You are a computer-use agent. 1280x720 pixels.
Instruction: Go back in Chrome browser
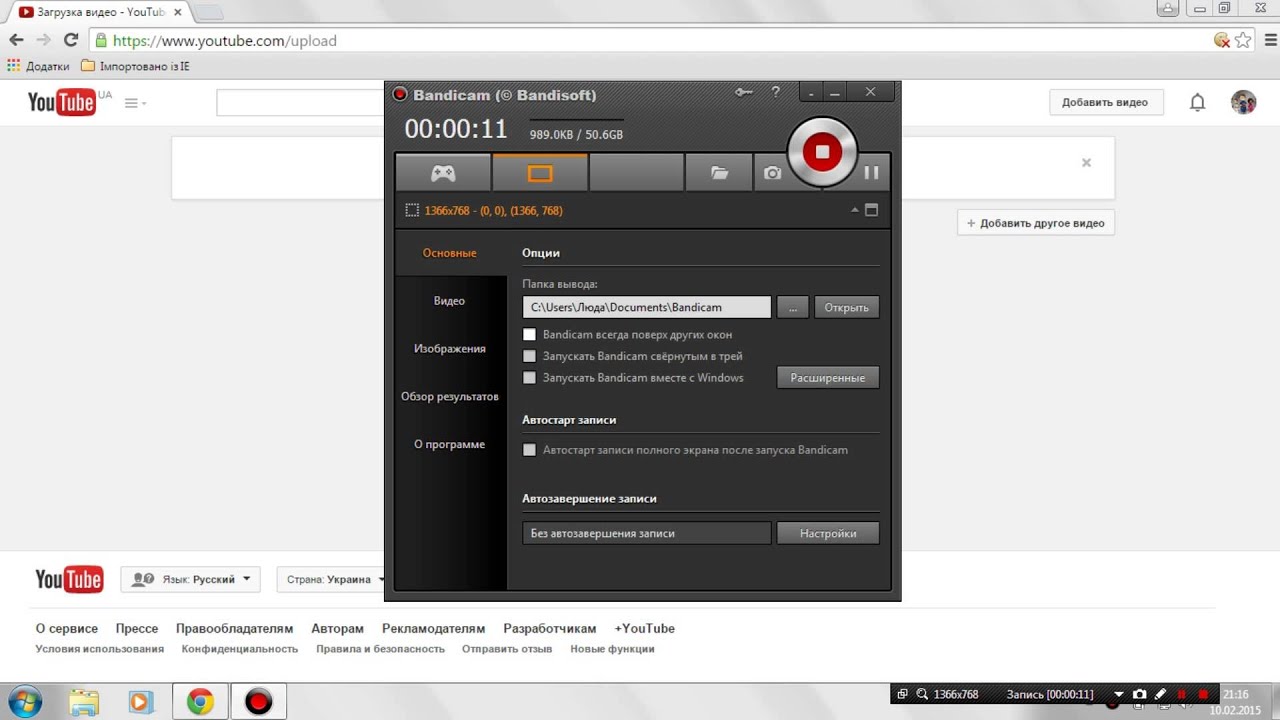16,40
